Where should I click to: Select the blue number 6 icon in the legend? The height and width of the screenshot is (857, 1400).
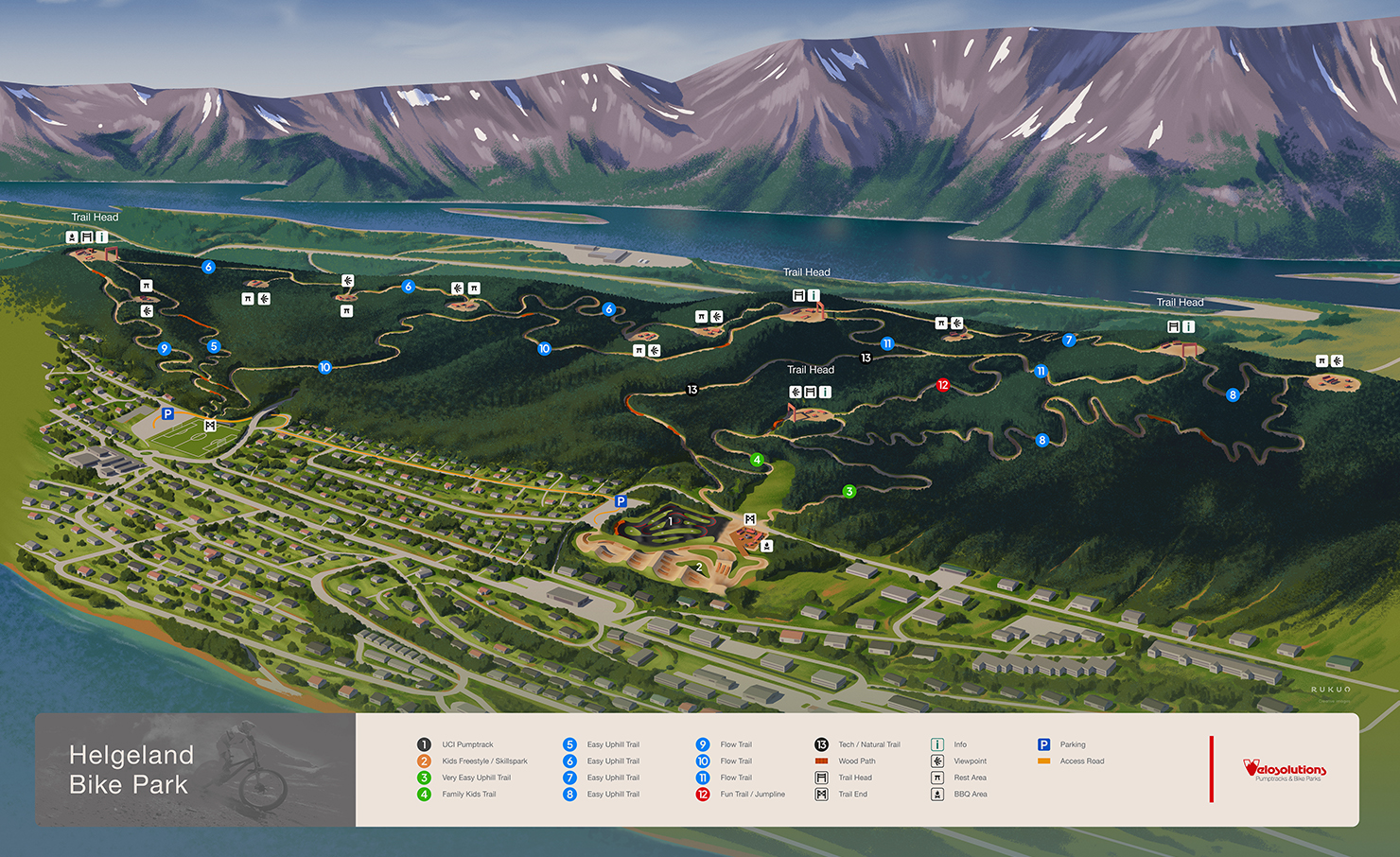(569, 761)
